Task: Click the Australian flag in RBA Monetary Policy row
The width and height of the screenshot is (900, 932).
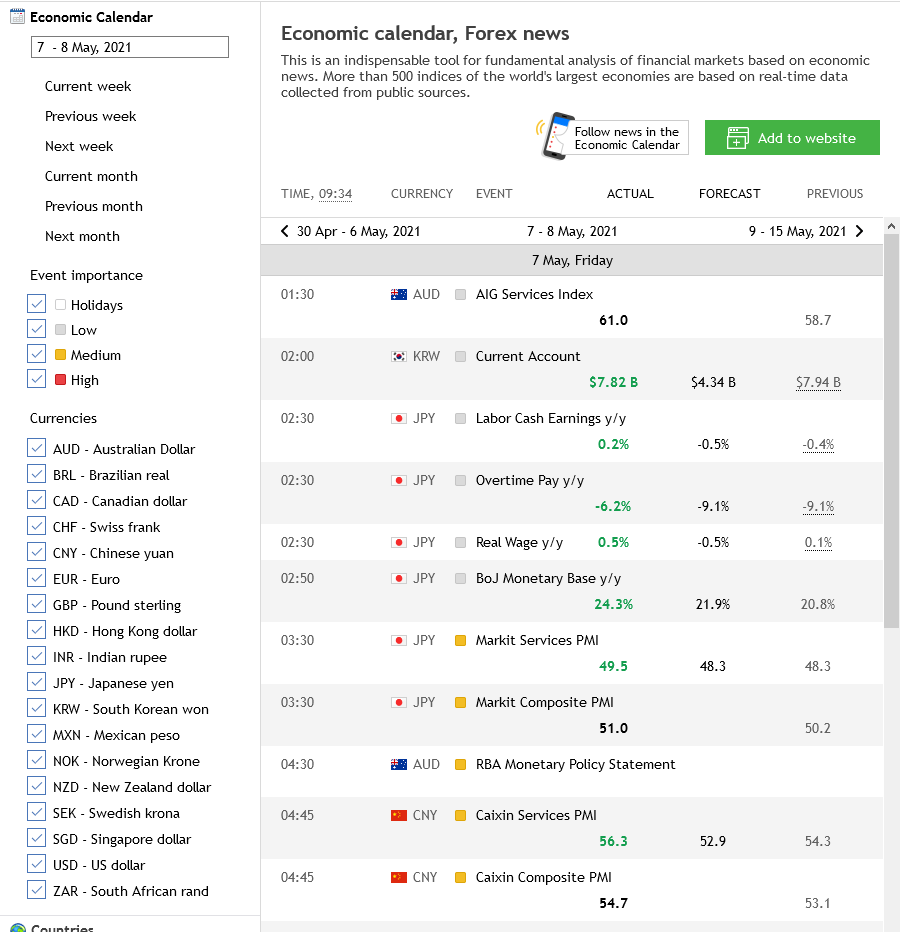Action: tap(399, 764)
